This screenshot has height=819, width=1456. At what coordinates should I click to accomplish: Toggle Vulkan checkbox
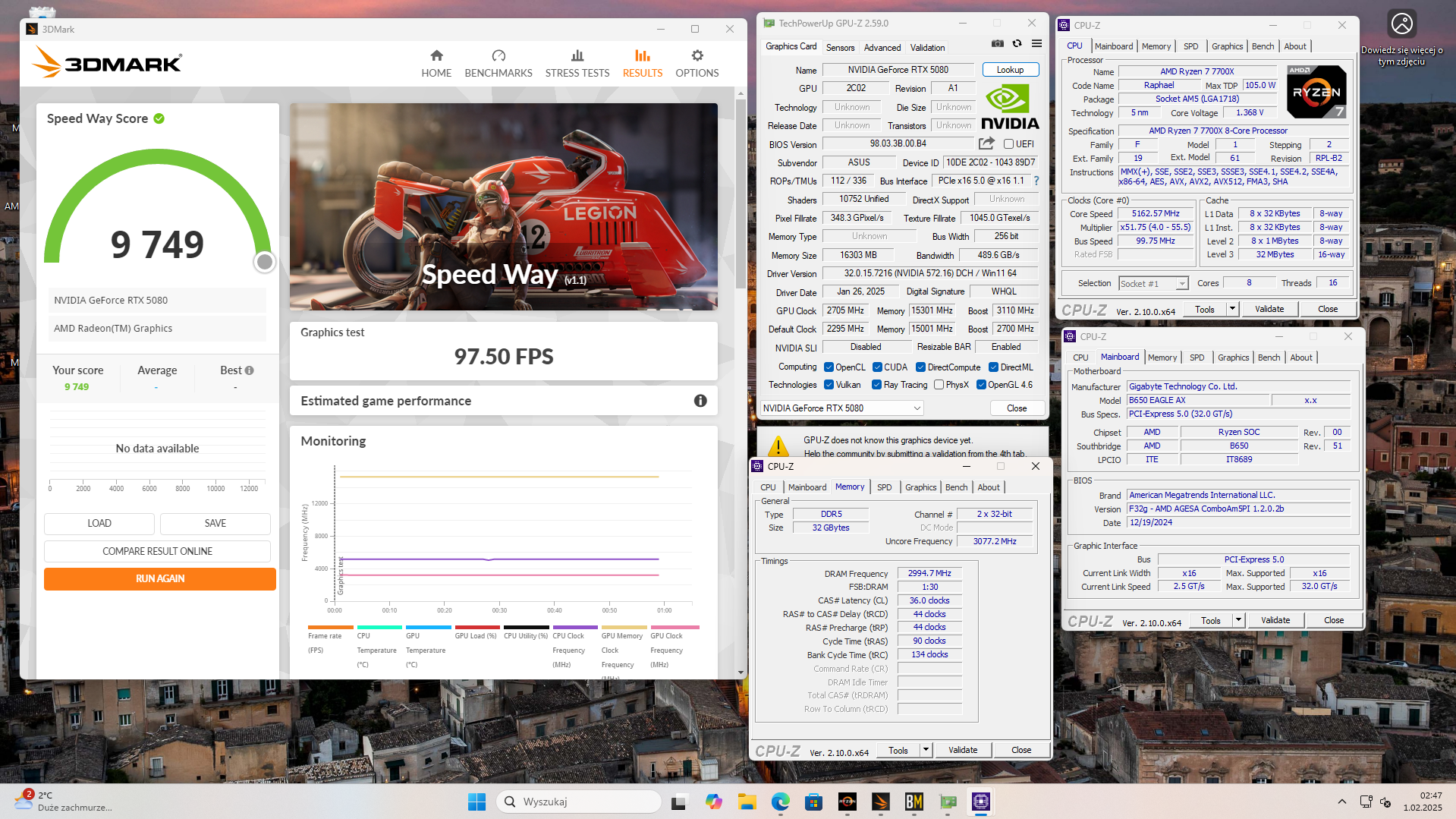pyautogui.click(x=829, y=385)
